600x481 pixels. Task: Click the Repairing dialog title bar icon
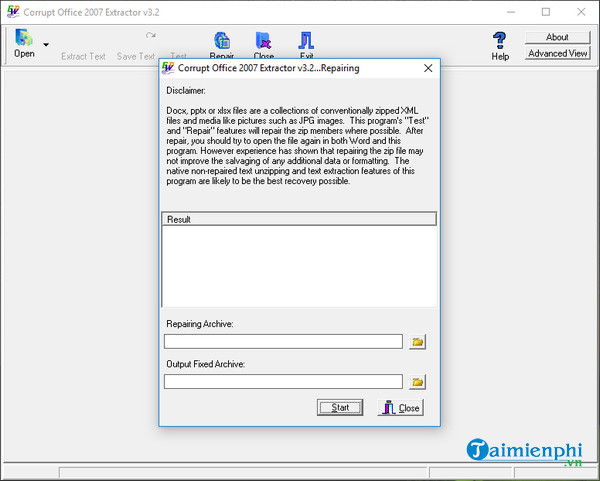(169, 69)
